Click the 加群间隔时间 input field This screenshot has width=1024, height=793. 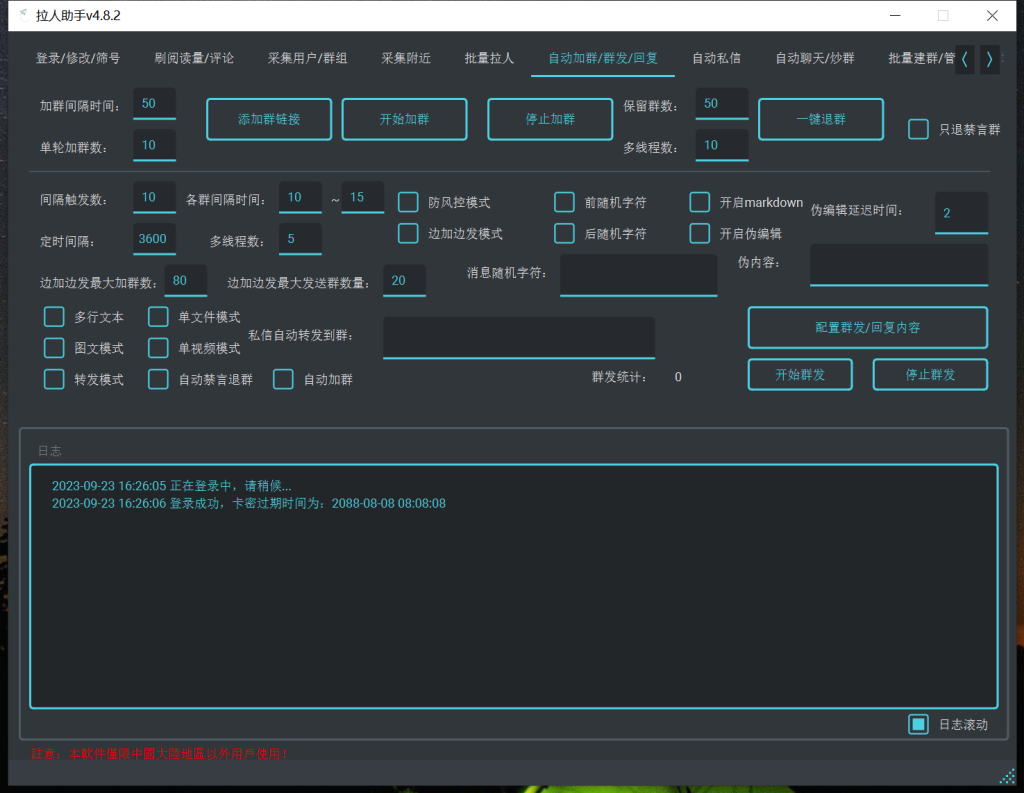coord(154,104)
